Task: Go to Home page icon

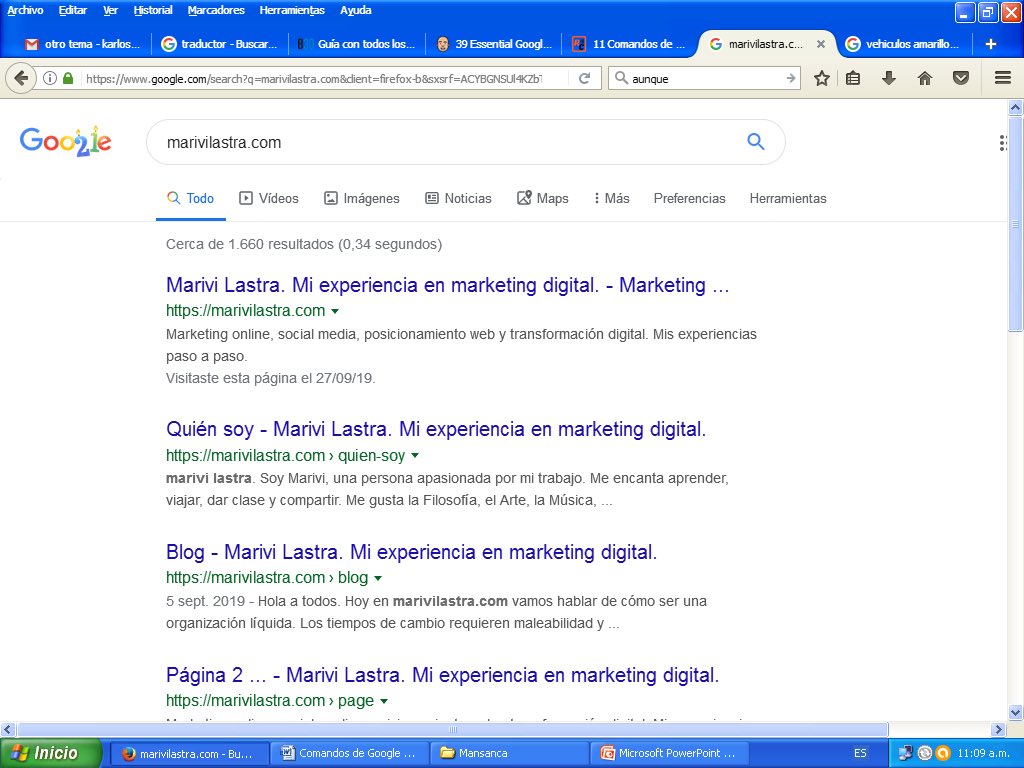Action: [x=924, y=78]
